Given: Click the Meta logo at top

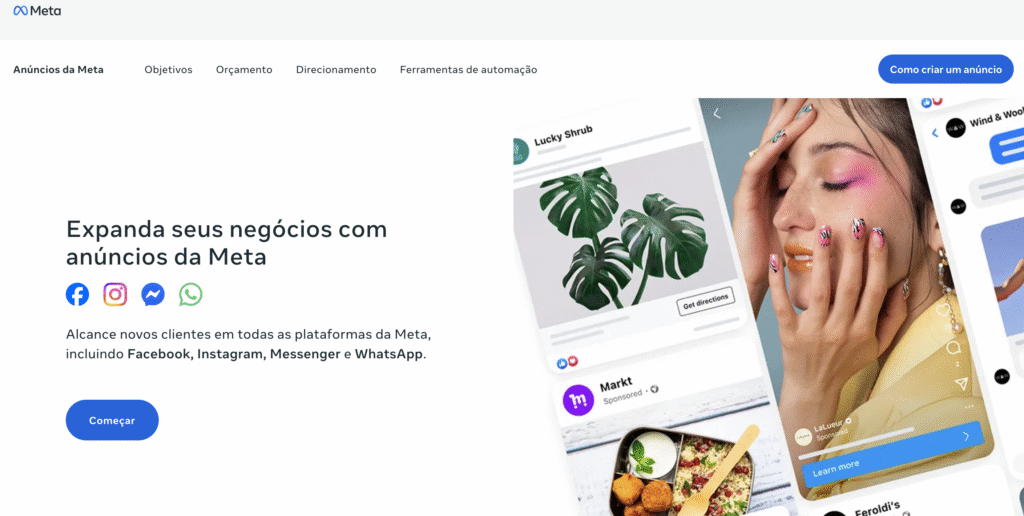Looking at the screenshot, I should tap(37, 10).
